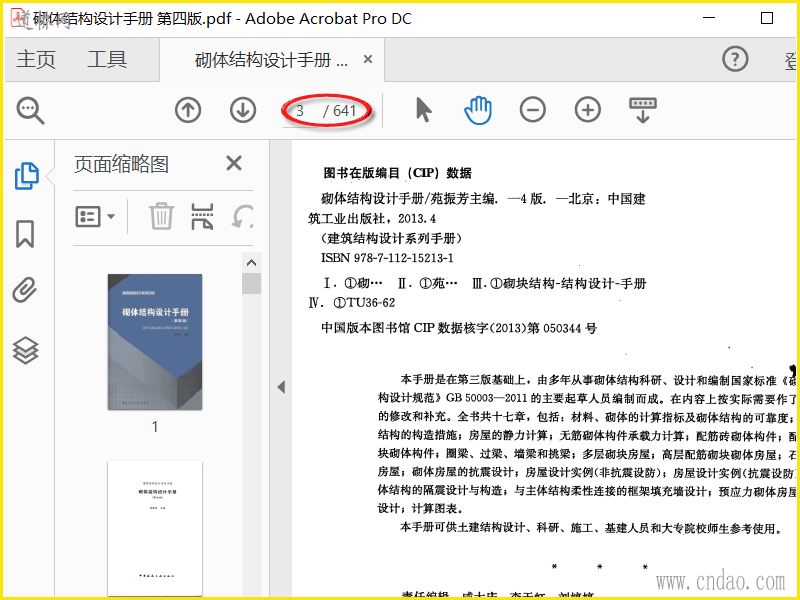Open the find text search tool
Image resolution: width=800 pixels, height=600 pixels.
pos(30,111)
